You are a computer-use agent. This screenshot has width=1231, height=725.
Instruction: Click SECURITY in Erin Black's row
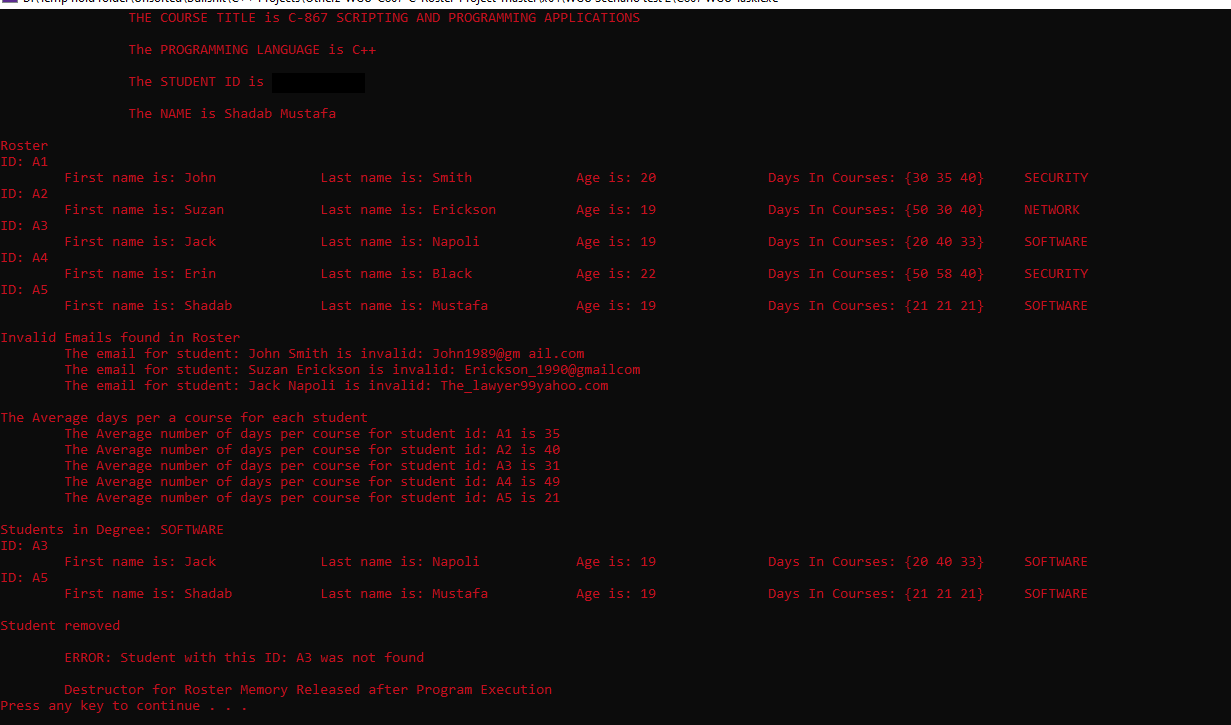[1056, 274]
